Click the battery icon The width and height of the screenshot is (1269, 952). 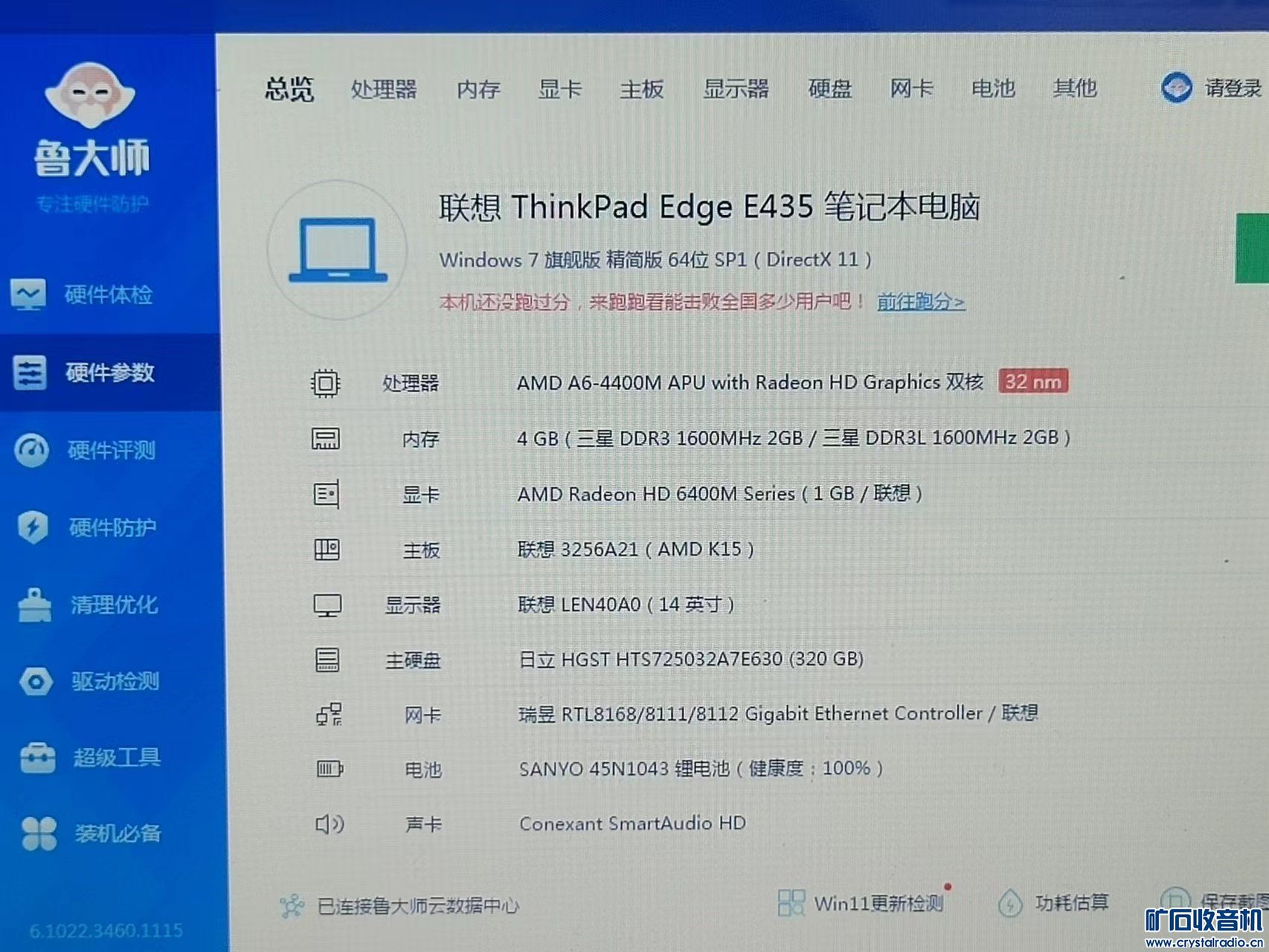[x=330, y=768]
